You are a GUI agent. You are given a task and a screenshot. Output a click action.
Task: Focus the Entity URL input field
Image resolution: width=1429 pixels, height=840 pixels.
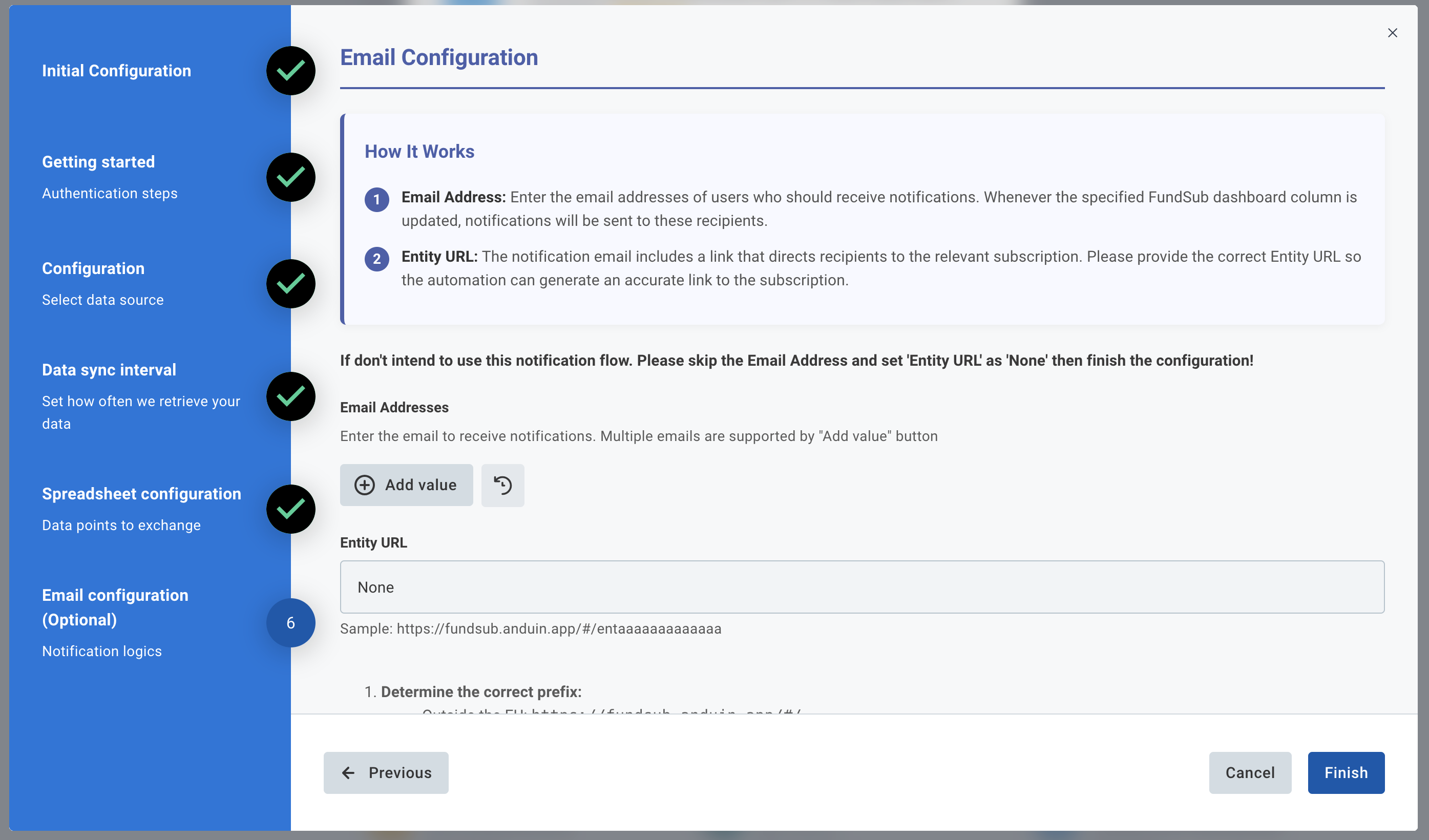[861, 587]
